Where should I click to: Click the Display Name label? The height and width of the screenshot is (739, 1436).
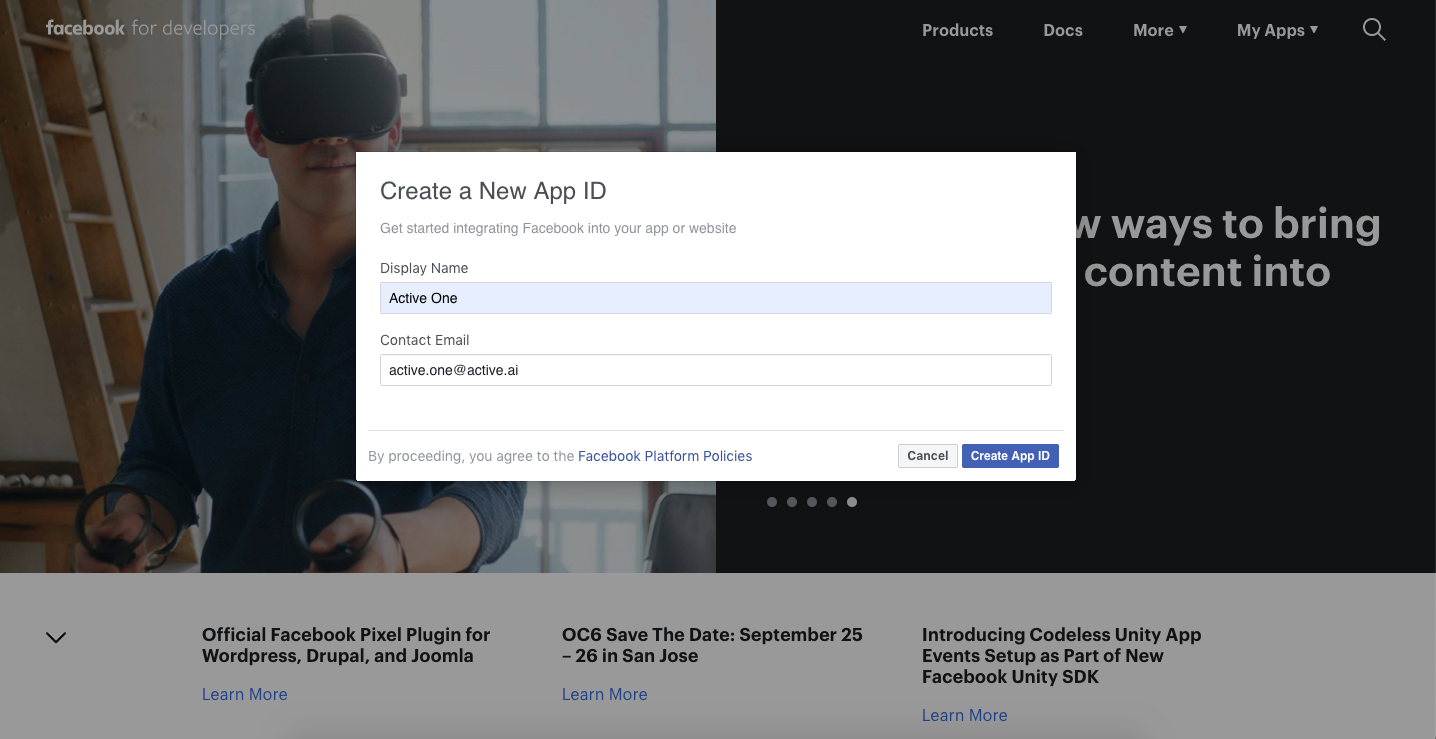tap(424, 268)
